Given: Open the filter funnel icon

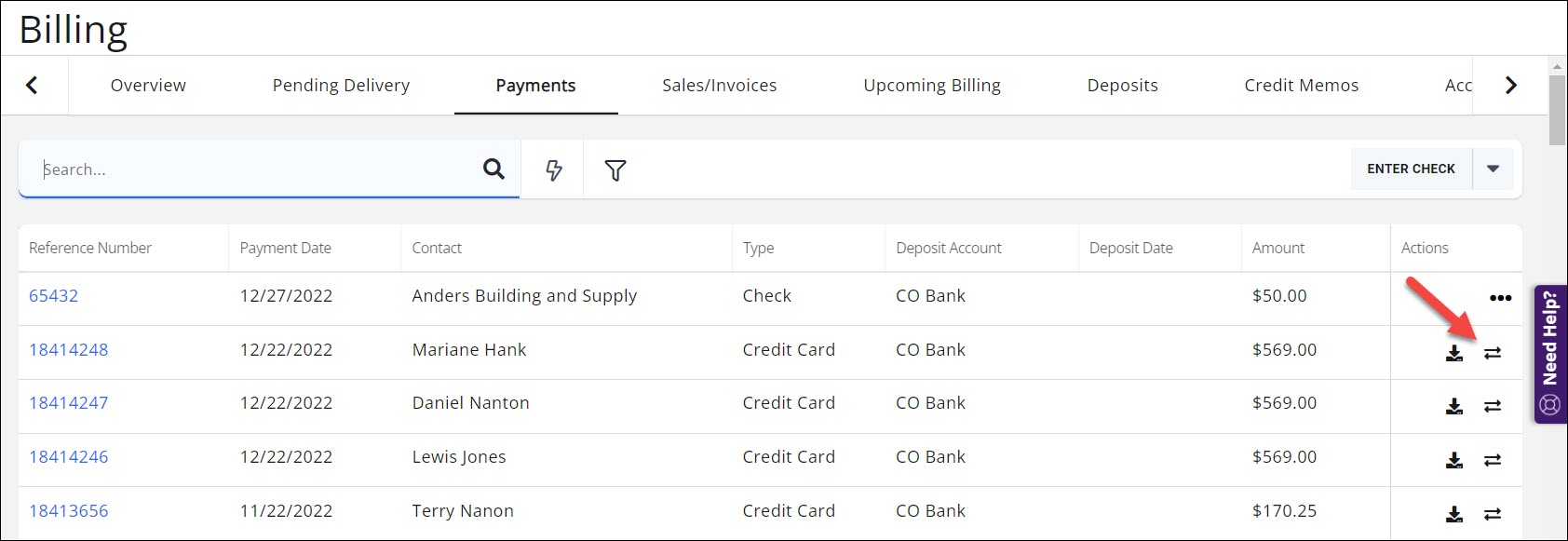Looking at the screenshot, I should [x=615, y=170].
